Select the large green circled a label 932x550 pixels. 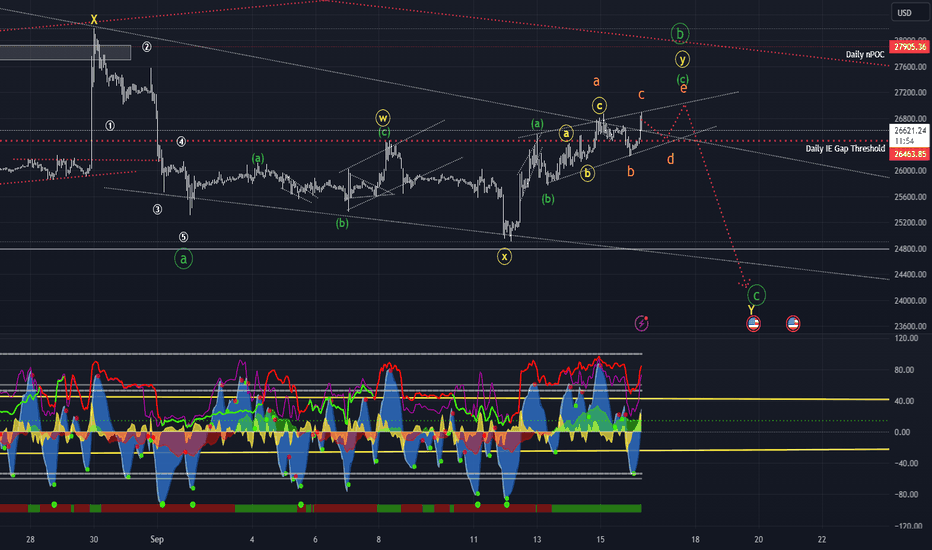[x=183, y=259]
